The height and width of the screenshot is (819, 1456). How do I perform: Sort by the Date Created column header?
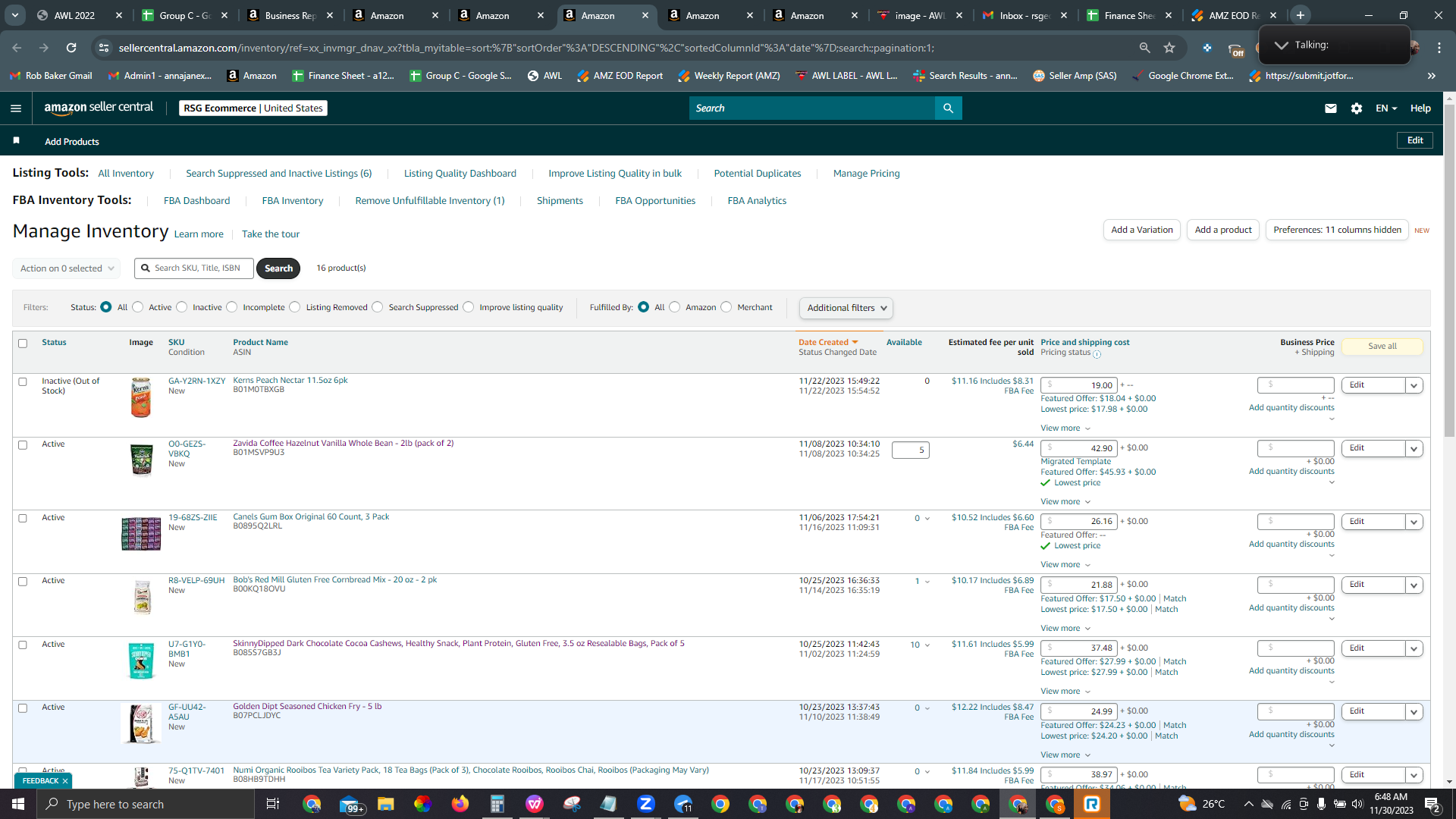pyautogui.click(x=828, y=343)
